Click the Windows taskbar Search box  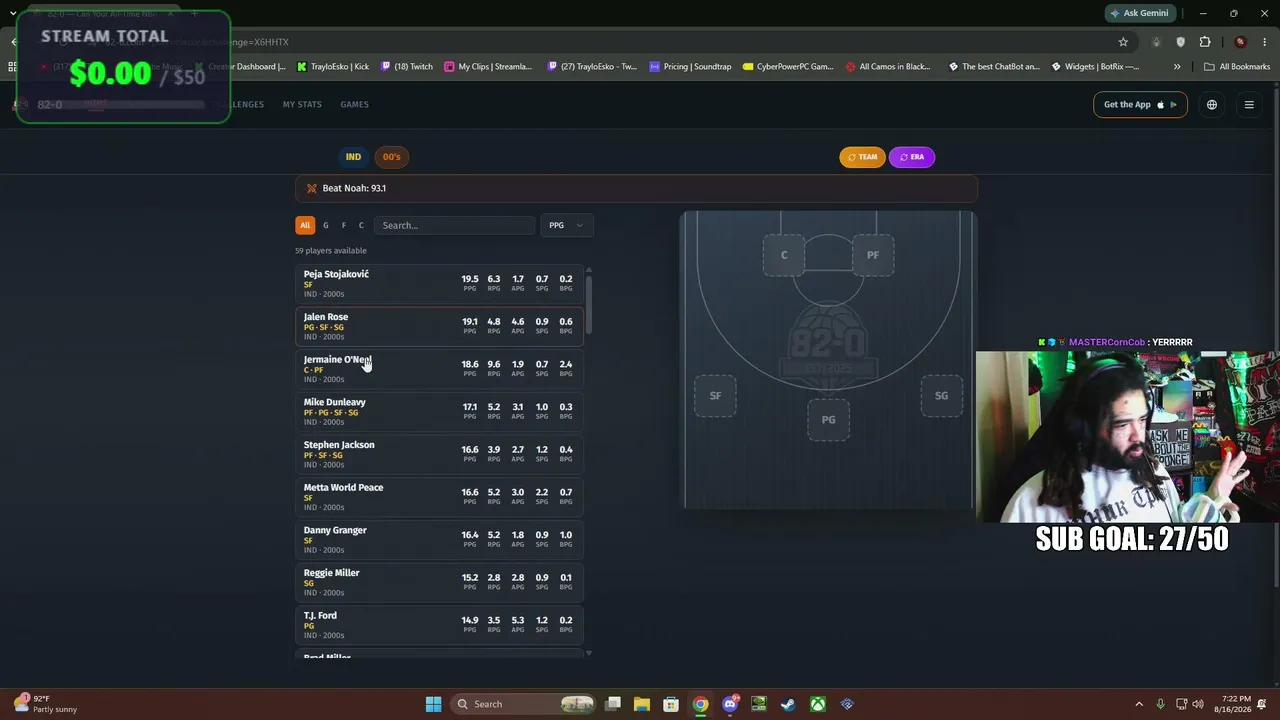click(523, 704)
